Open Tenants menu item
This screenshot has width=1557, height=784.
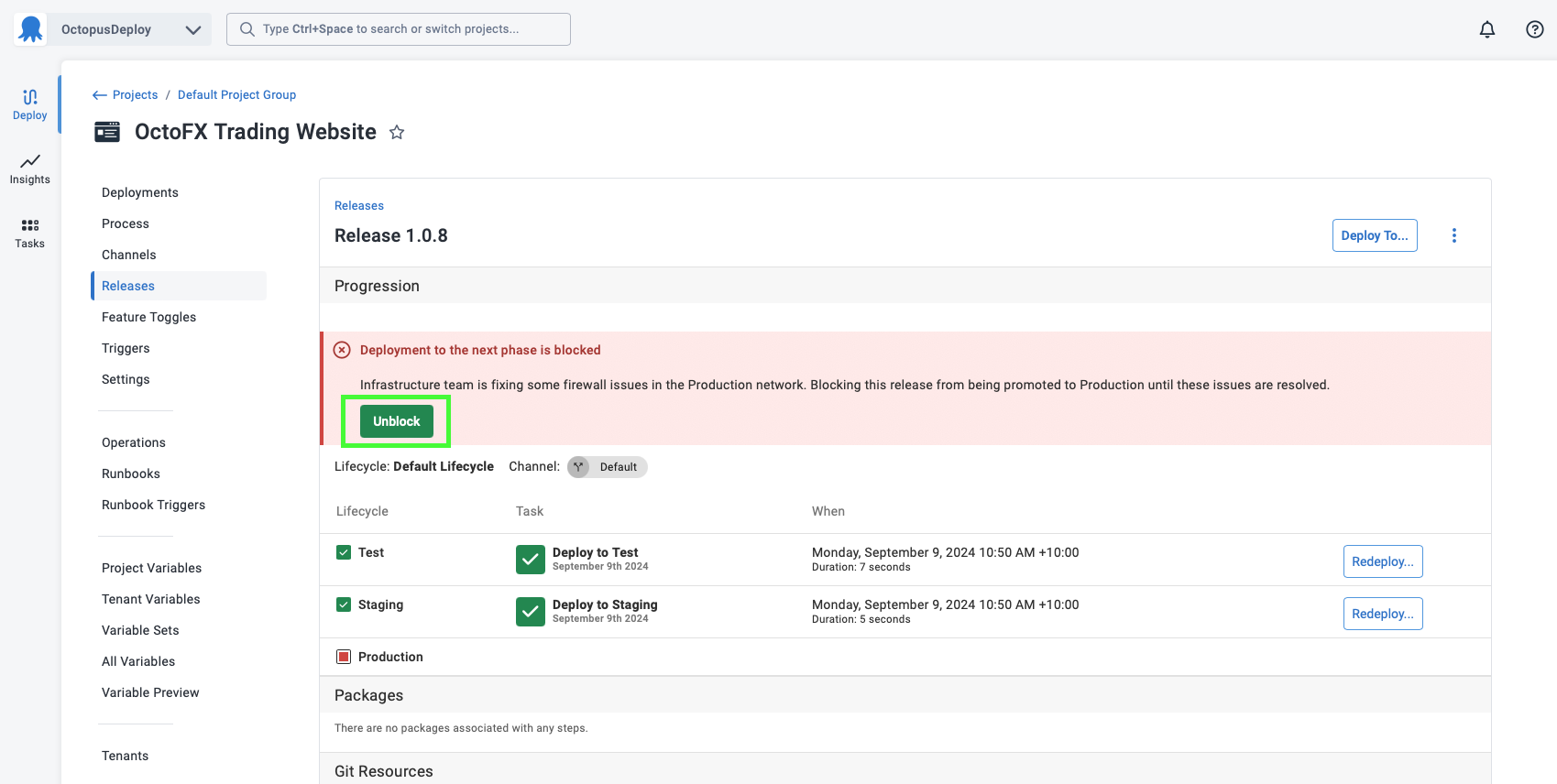(x=126, y=756)
